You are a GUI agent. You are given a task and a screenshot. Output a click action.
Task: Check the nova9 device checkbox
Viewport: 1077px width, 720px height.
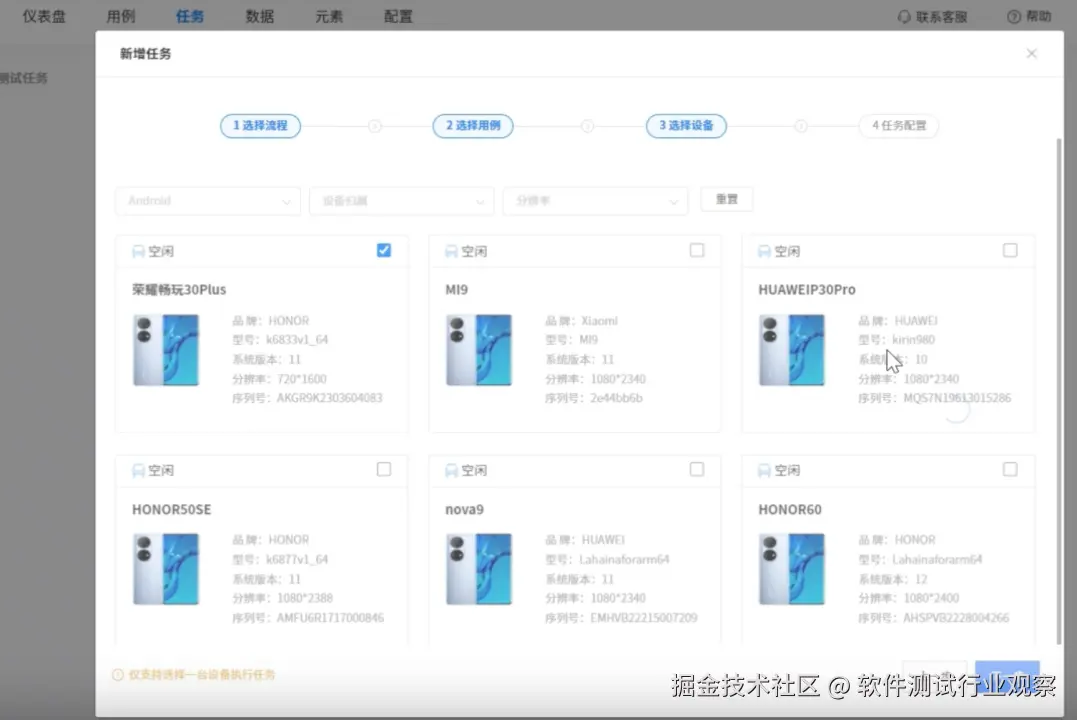(x=696, y=469)
